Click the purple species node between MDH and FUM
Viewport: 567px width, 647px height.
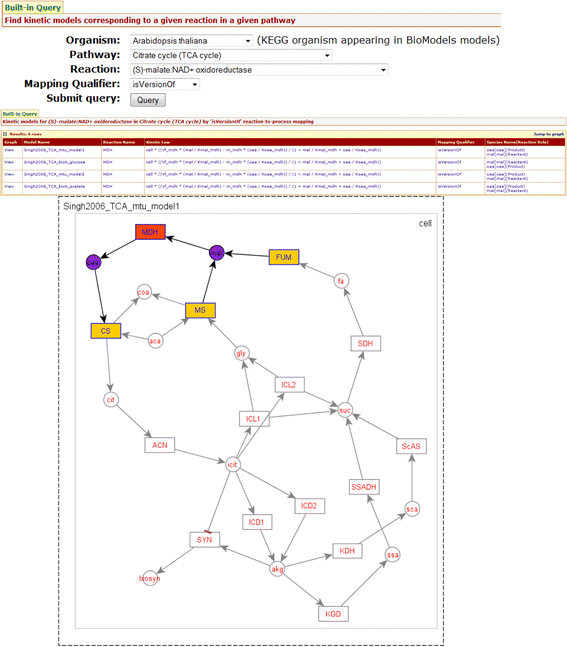coord(217,253)
